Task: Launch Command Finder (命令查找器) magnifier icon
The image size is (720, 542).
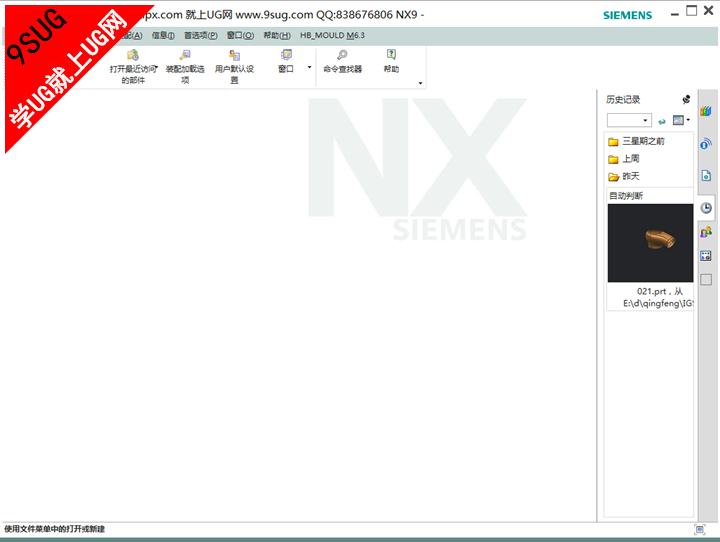Action: pos(342,55)
